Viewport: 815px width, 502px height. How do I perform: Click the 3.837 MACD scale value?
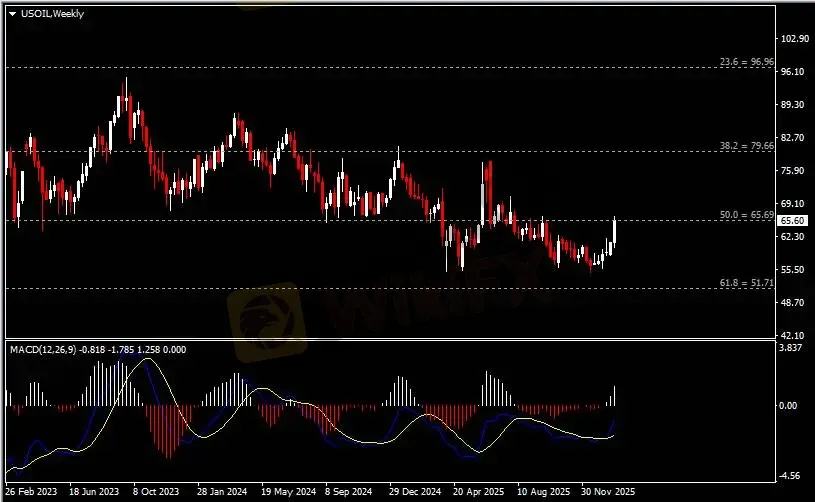(793, 348)
